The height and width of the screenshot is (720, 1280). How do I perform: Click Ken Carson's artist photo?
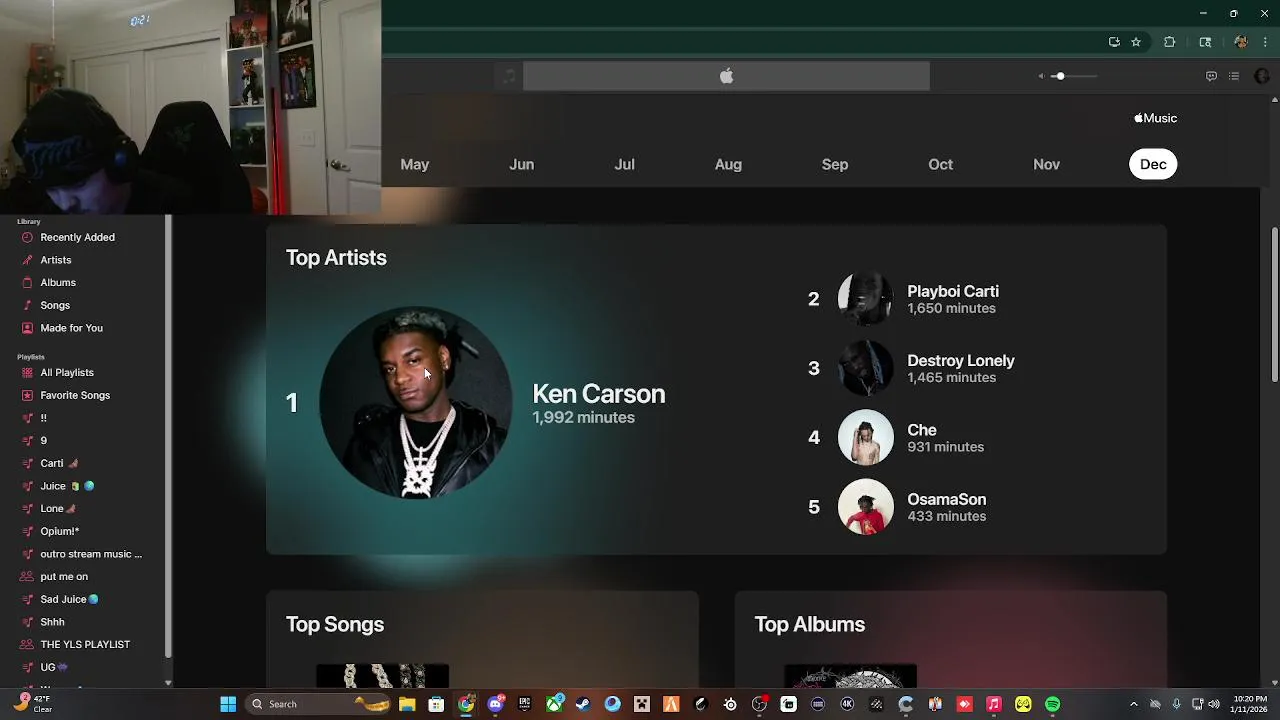point(415,402)
